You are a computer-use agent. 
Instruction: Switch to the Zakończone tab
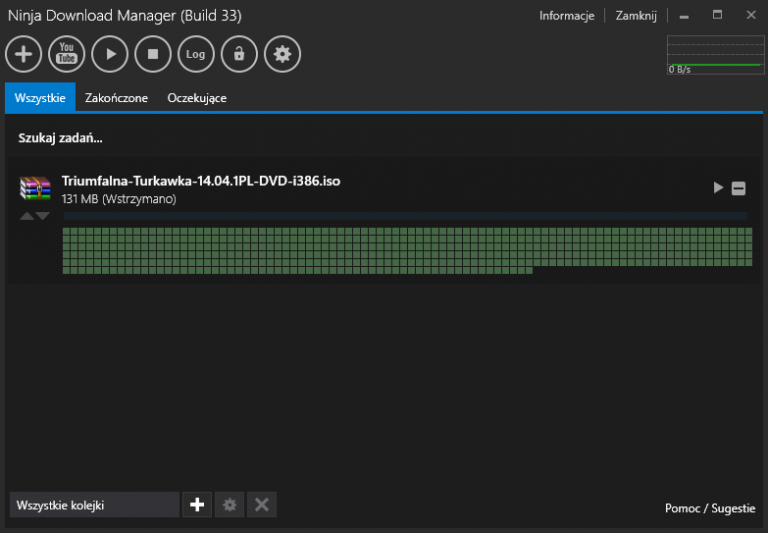tap(117, 98)
